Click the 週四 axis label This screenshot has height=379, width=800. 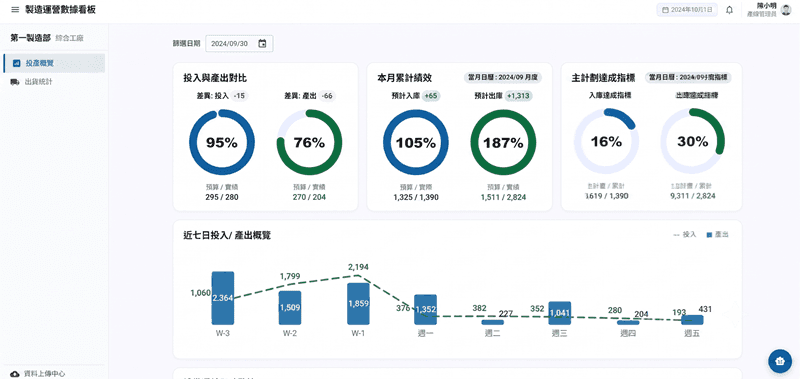[628, 334]
